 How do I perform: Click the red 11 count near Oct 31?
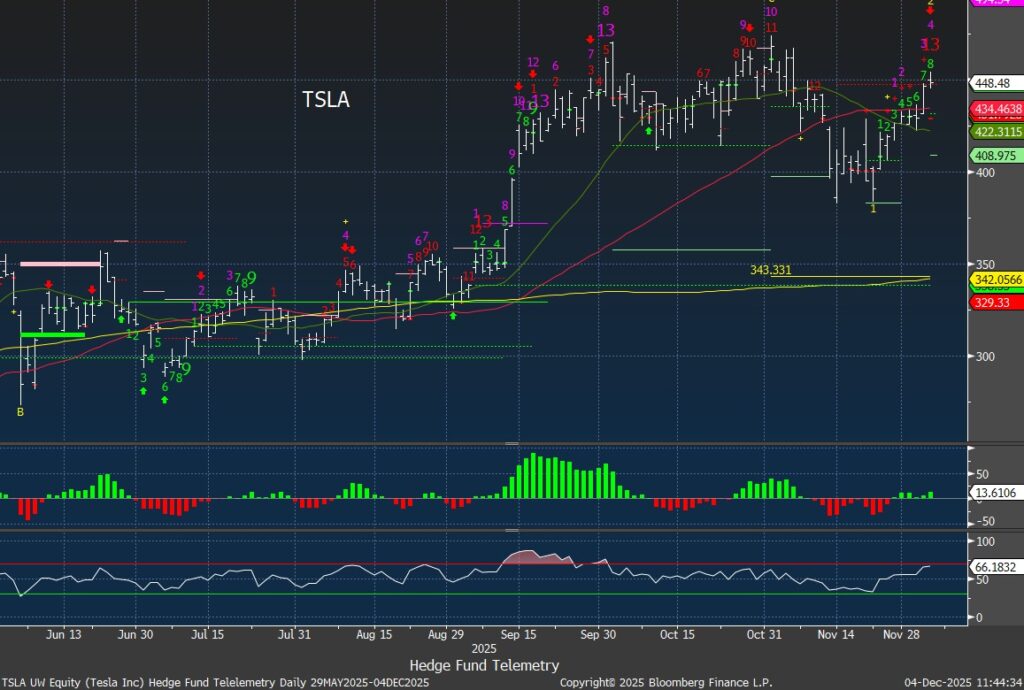pos(771,28)
